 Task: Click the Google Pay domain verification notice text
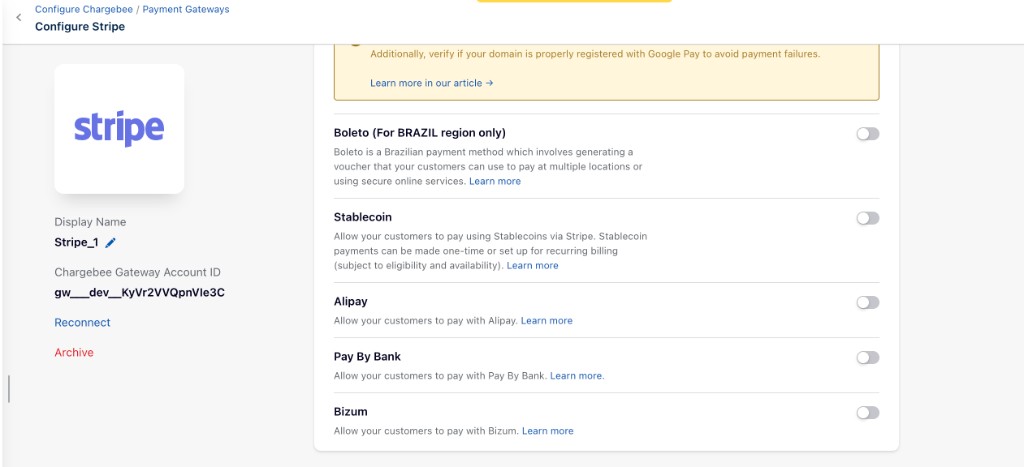click(x=595, y=54)
